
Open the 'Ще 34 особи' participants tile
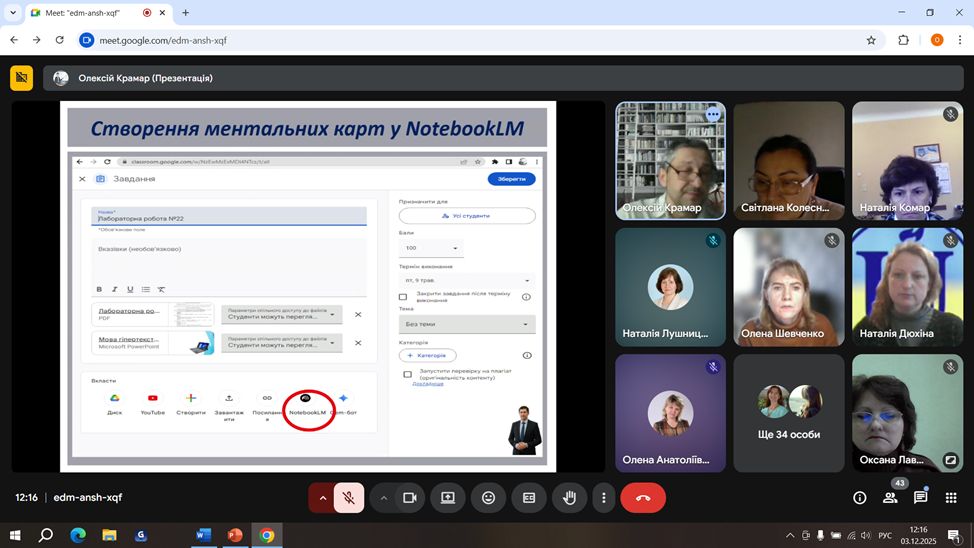tap(789, 412)
